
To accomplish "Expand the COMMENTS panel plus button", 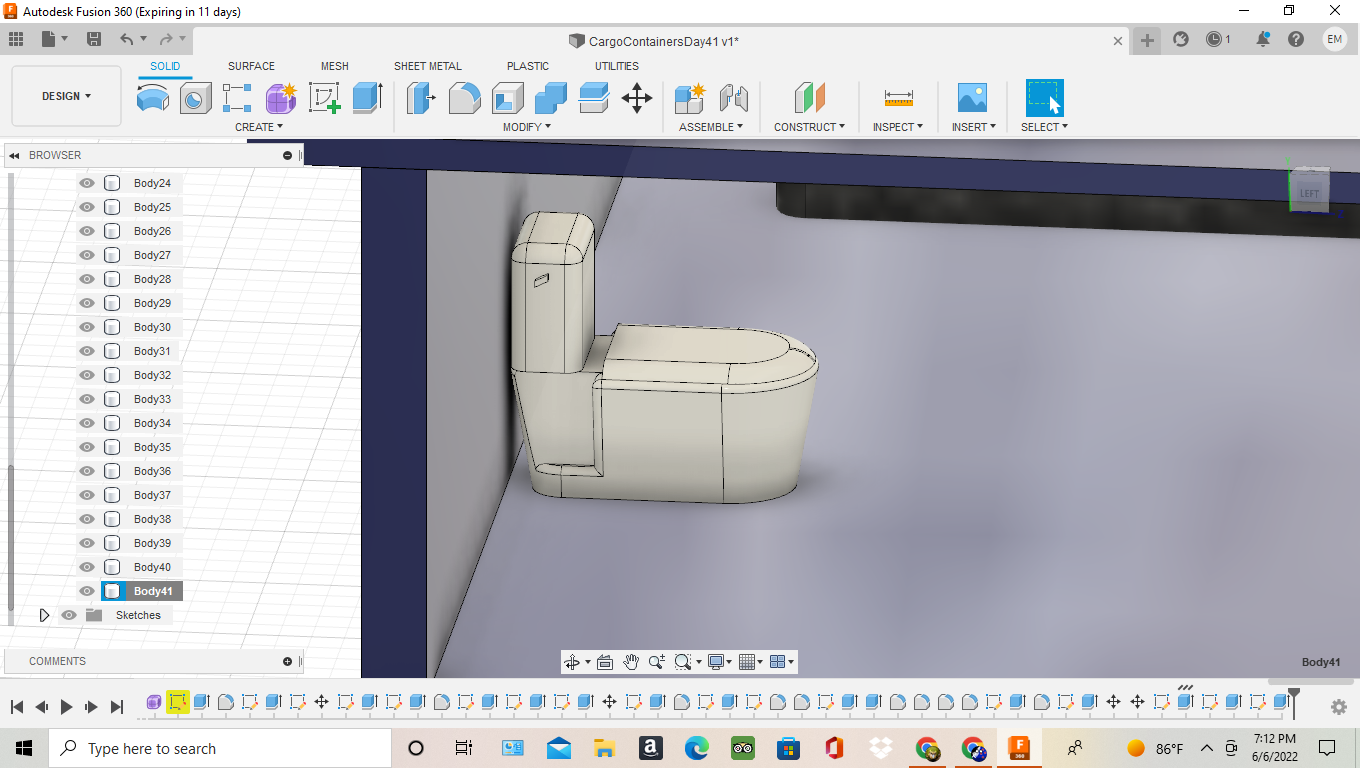I will [x=288, y=661].
